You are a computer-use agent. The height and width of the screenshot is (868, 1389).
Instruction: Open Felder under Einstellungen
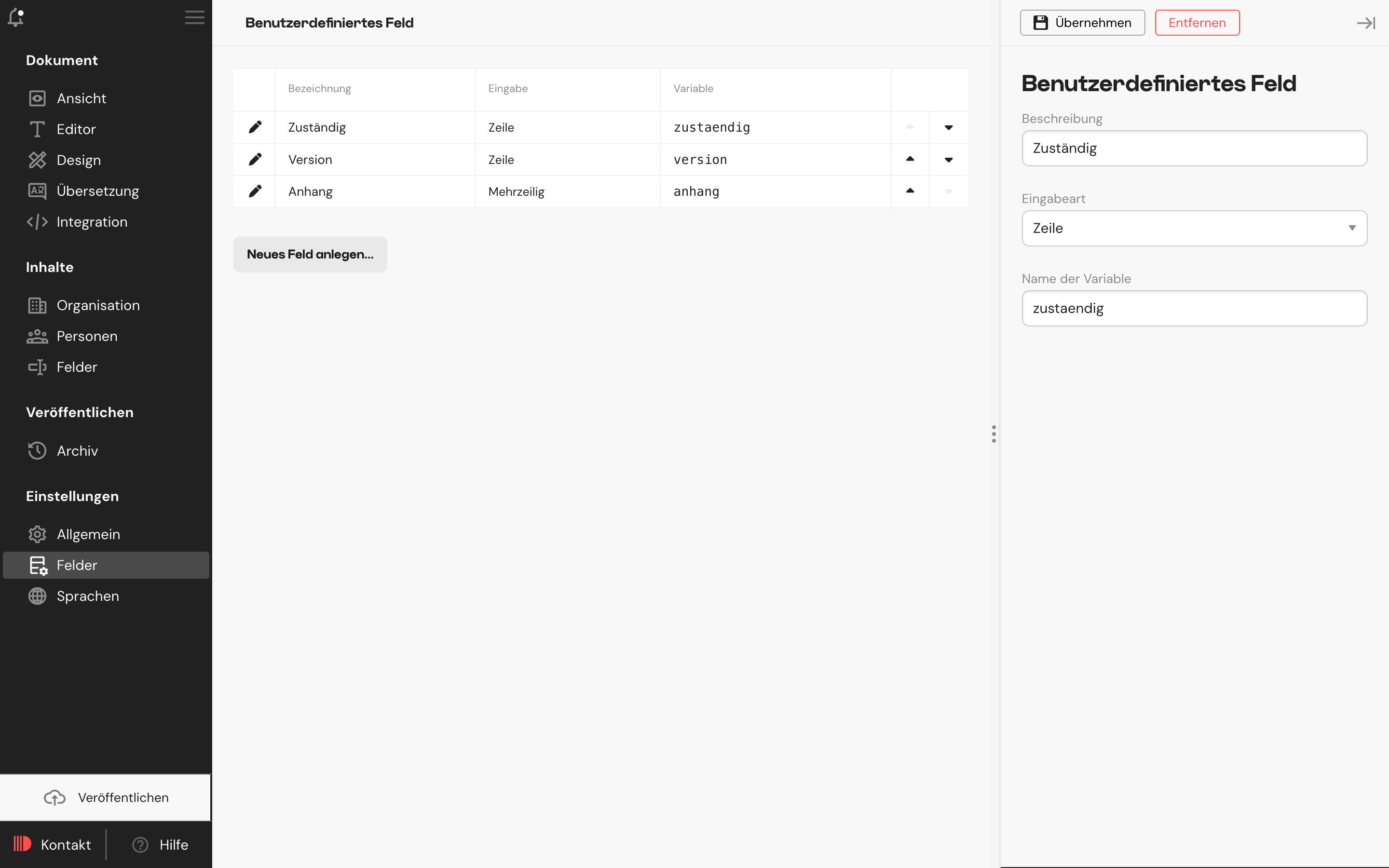(x=76, y=565)
